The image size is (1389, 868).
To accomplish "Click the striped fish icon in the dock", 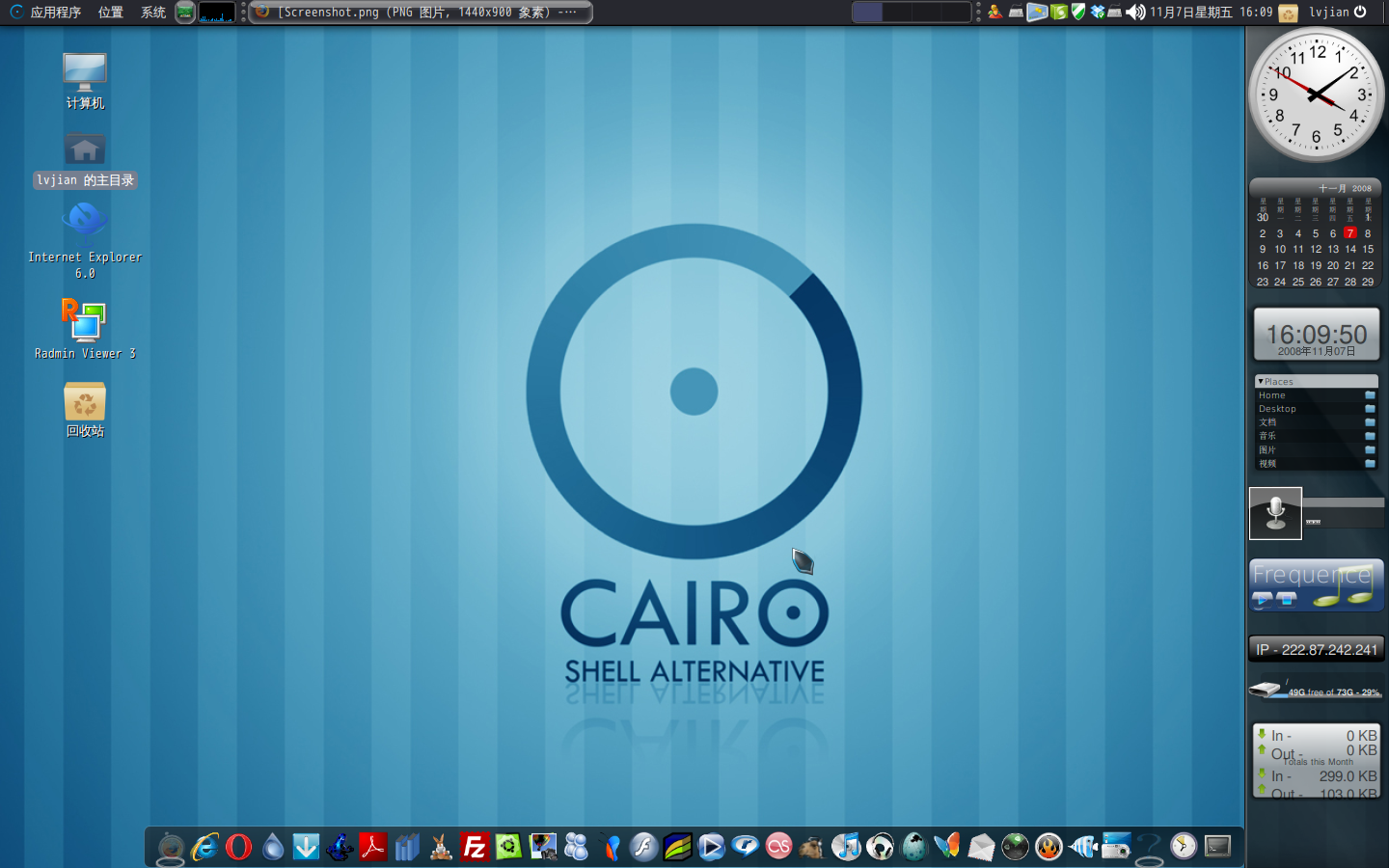I will click(1082, 847).
